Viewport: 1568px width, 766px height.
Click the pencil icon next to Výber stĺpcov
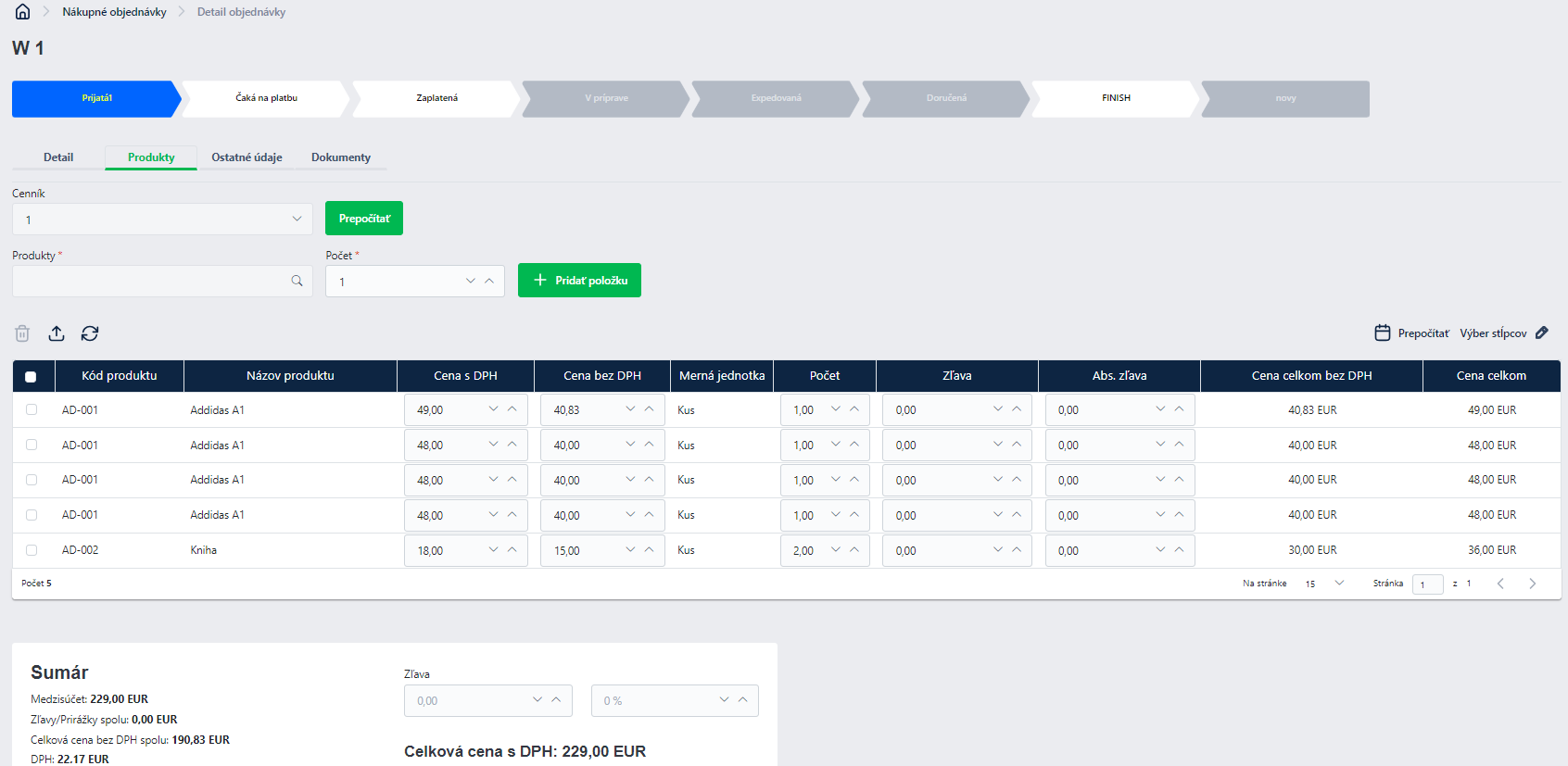point(1542,333)
